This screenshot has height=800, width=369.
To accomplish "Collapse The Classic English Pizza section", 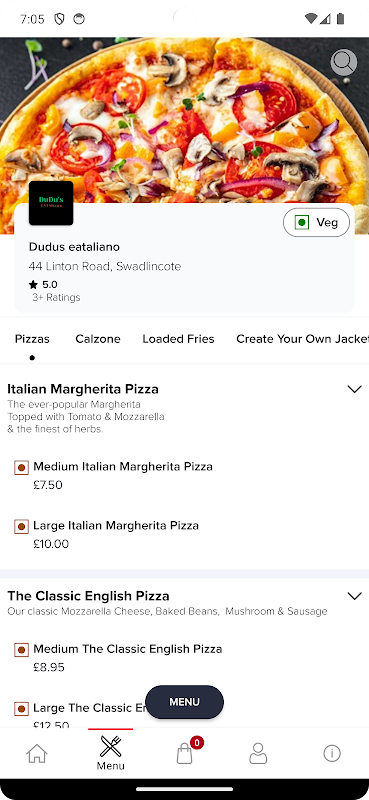I will tap(354, 596).
